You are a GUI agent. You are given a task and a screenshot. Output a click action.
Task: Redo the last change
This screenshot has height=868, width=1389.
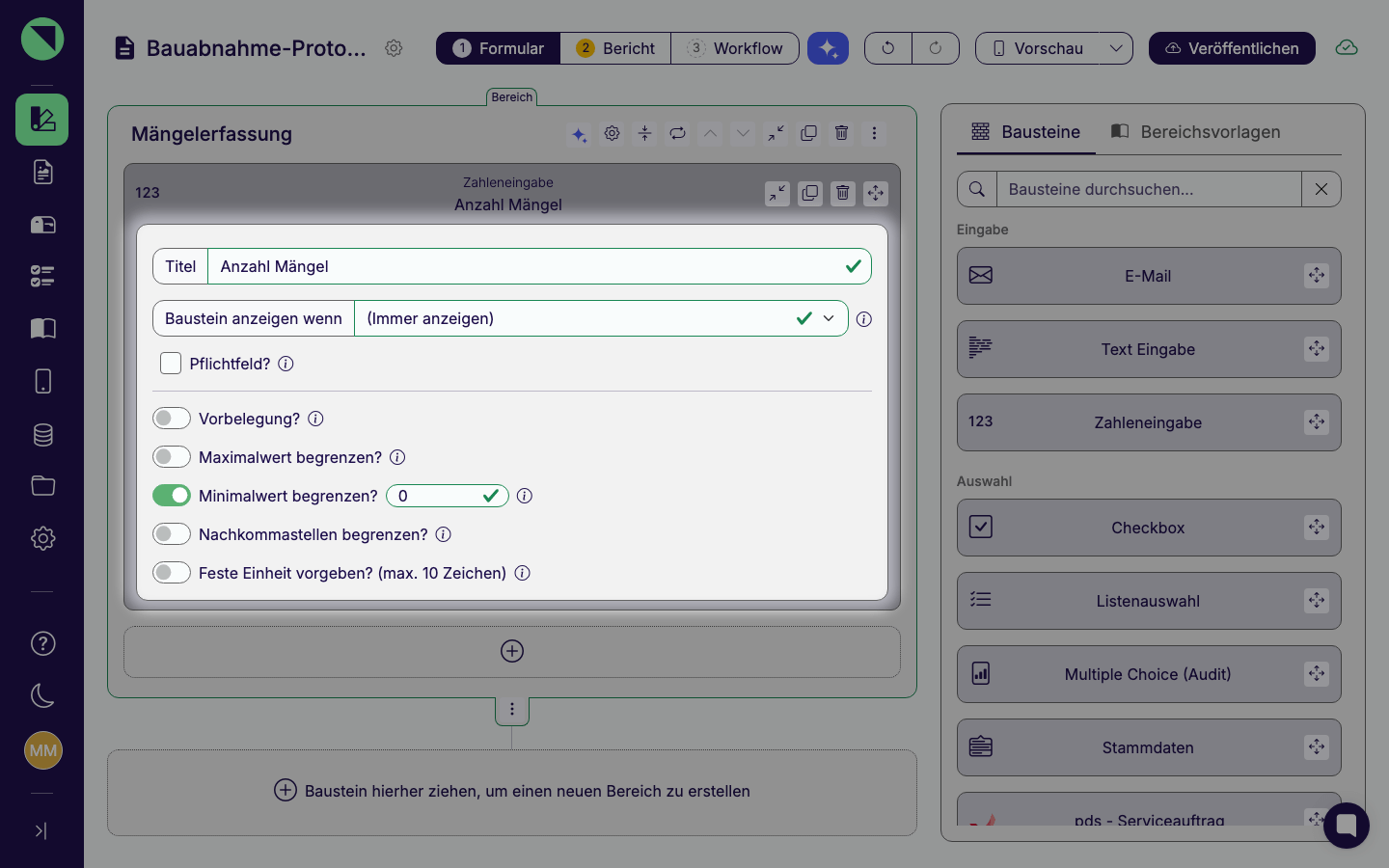936,48
